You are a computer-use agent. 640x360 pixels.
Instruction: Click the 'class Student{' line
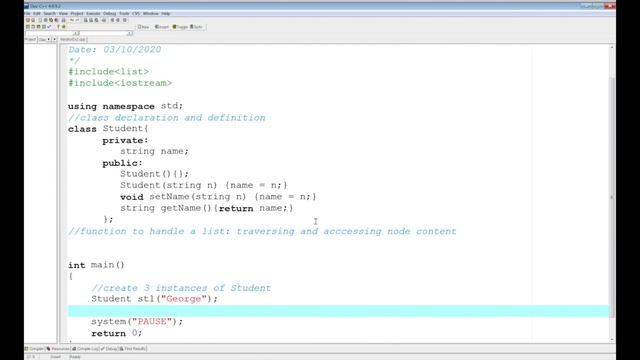click(x=108, y=129)
